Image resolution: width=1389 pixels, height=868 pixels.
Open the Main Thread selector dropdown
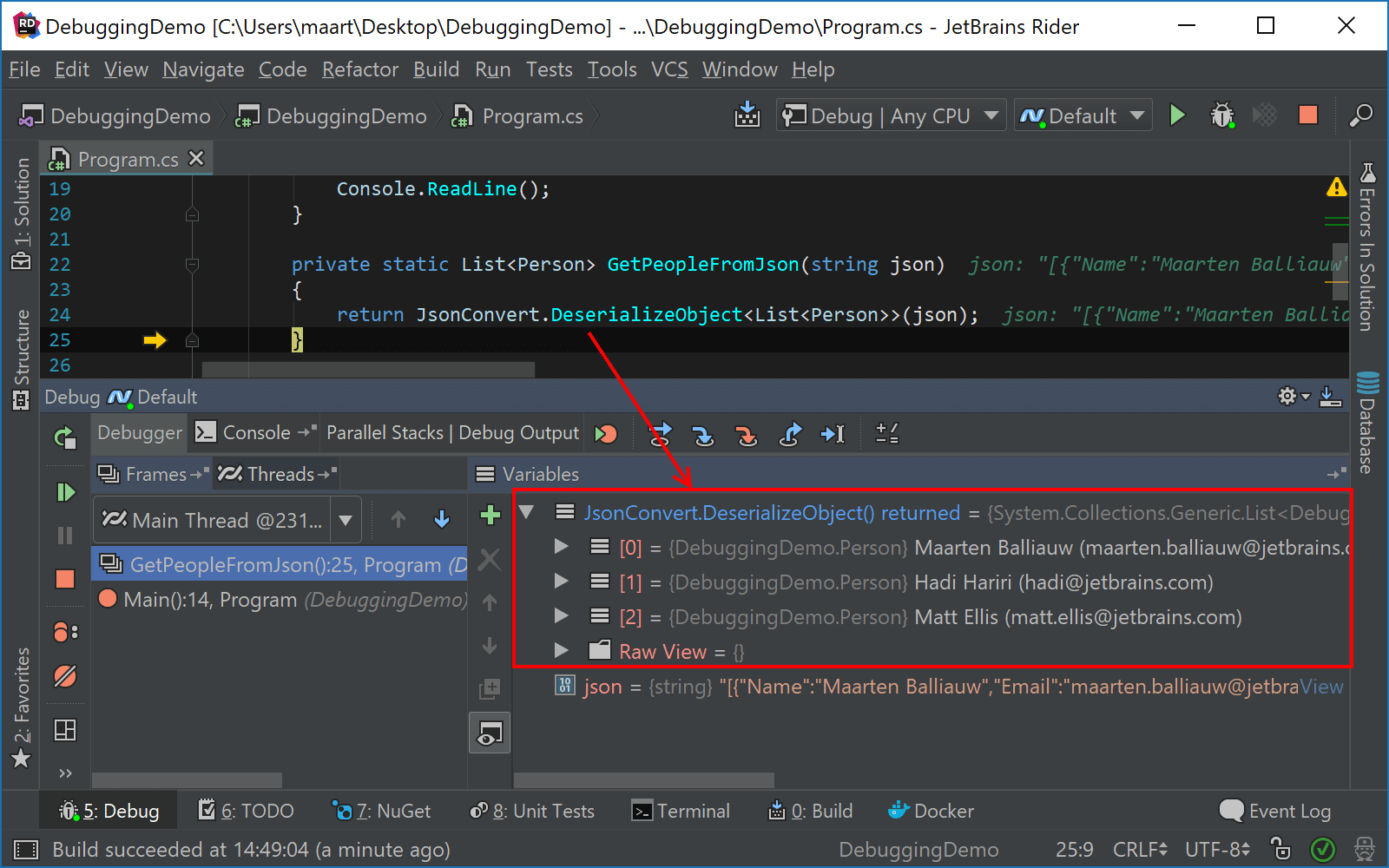click(227, 520)
